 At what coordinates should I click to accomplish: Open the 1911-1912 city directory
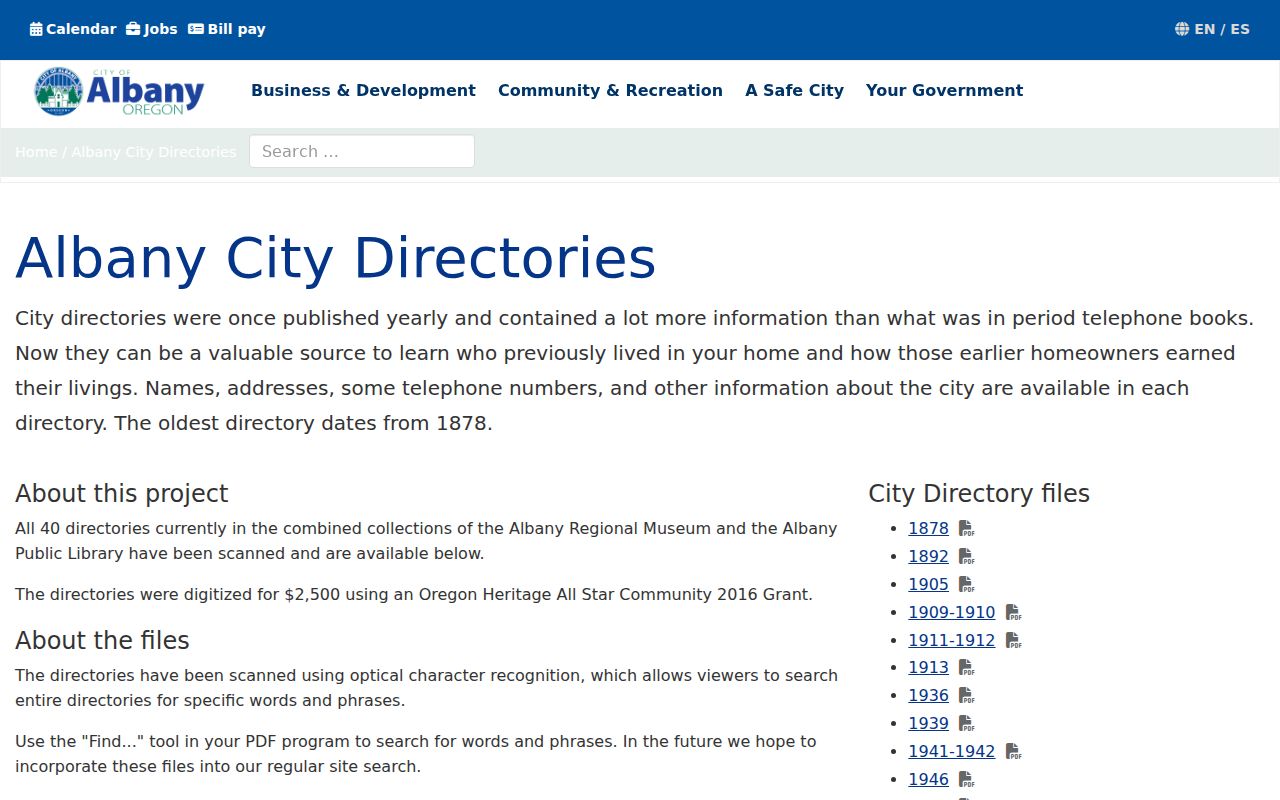coord(951,640)
